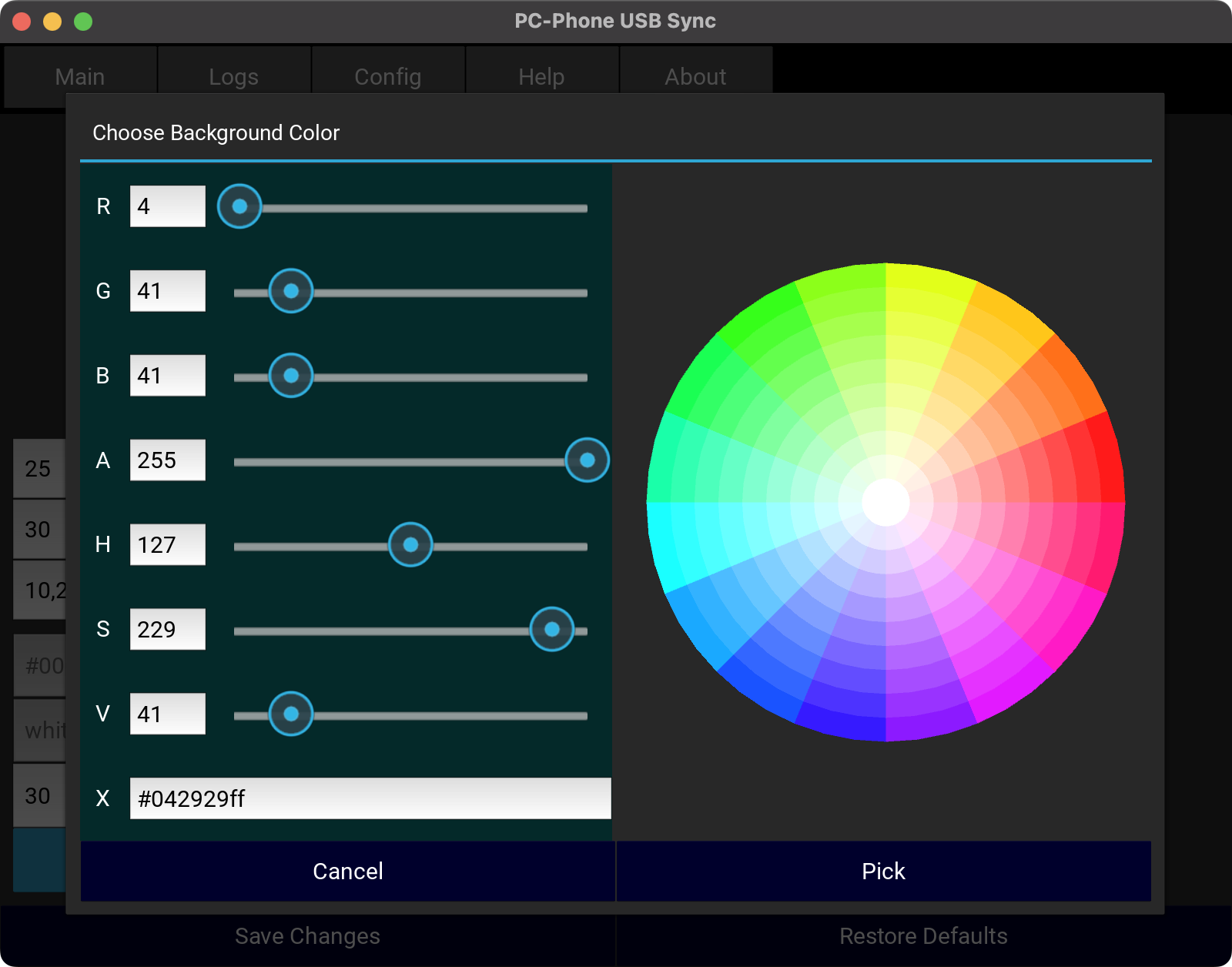The width and height of the screenshot is (1232, 967).
Task: Click the Alpha slider handle
Action: click(587, 460)
